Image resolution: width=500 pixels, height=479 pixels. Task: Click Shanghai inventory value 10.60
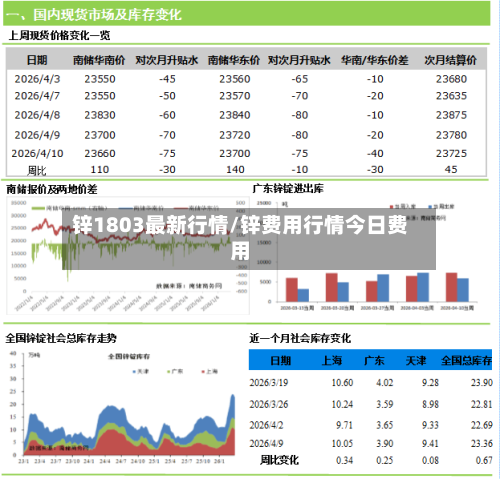[342, 383]
